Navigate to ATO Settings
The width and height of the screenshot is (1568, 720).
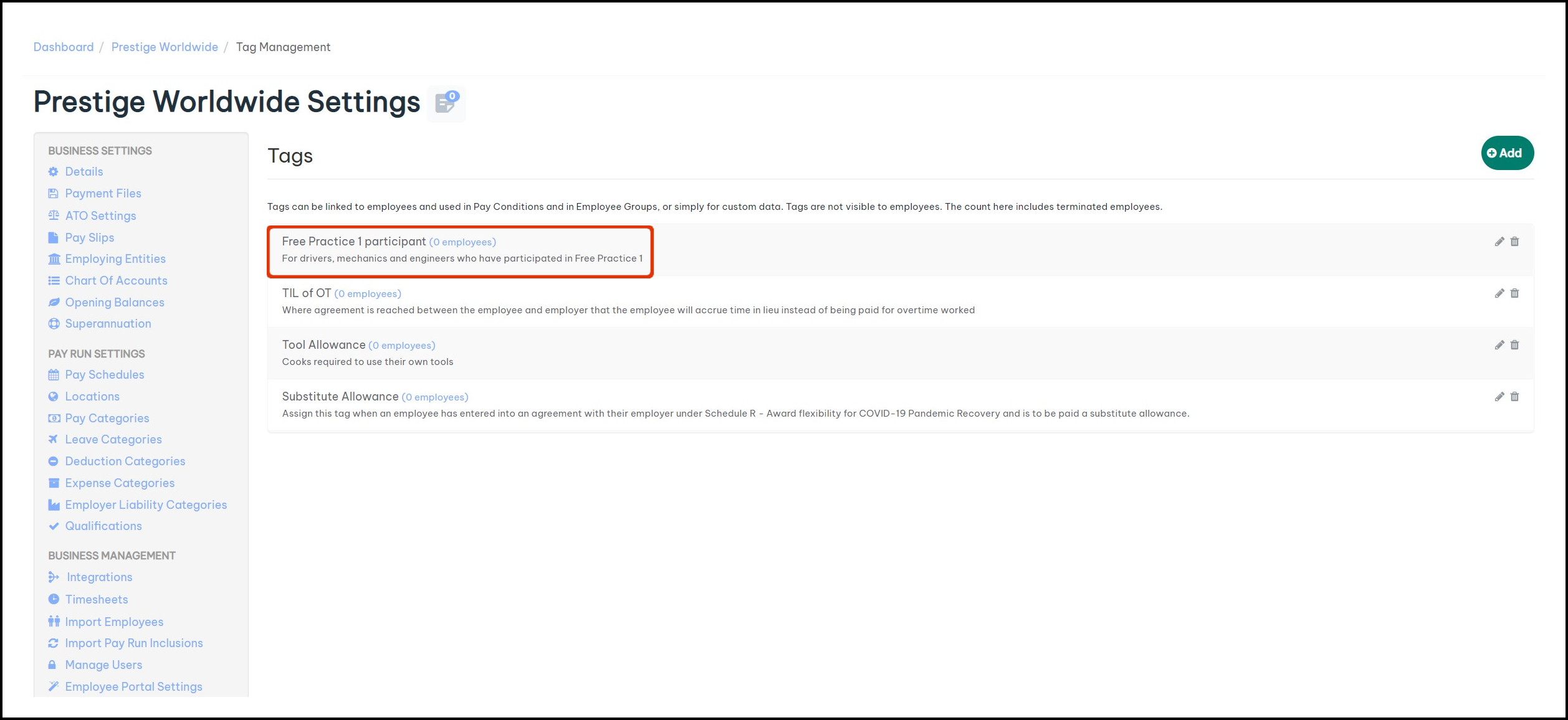pos(100,216)
